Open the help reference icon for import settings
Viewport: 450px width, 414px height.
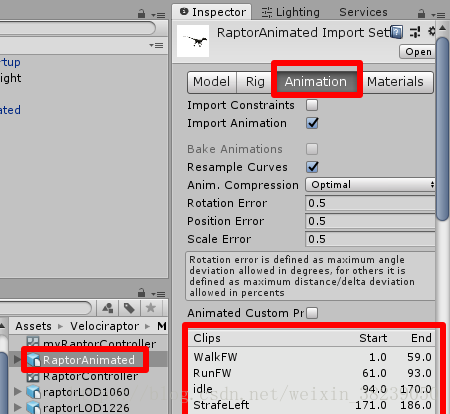[396, 32]
